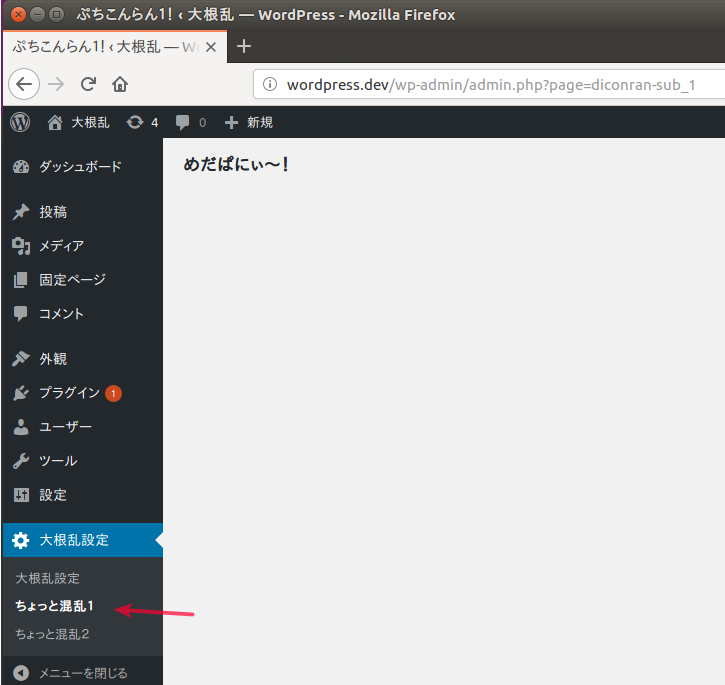Viewport: 725px width, 685px height.
Task: Click the pages icon beside 固定ページ
Action: (x=20, y=280)
